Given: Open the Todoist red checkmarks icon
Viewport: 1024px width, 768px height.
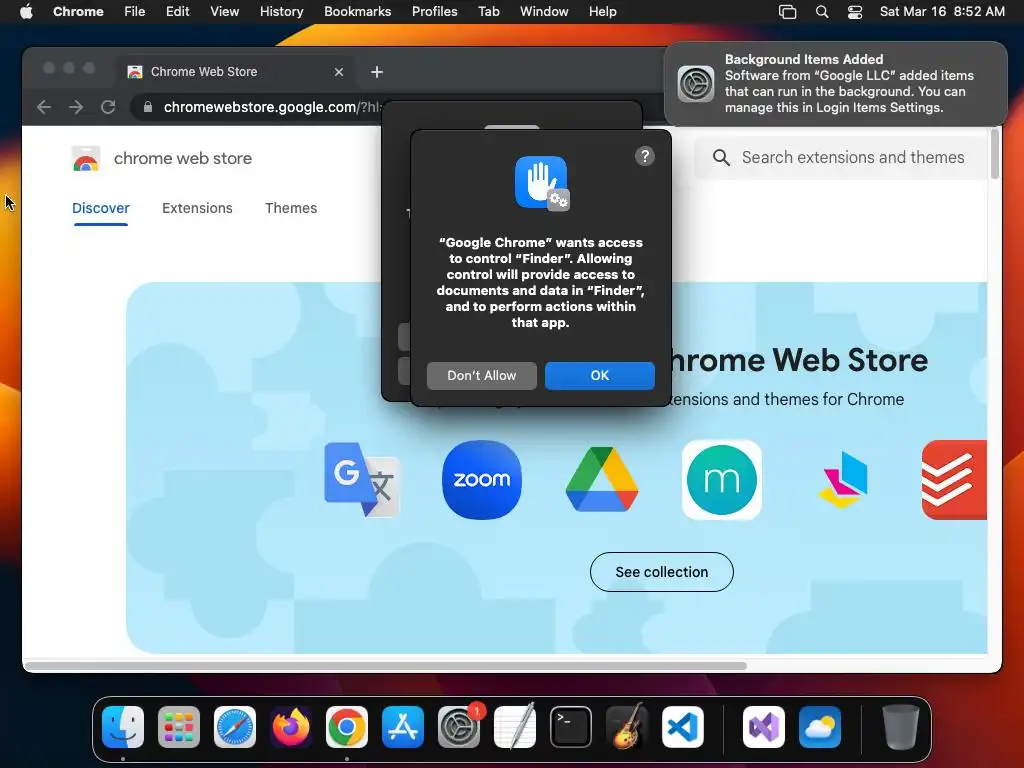Looking at the screenshot, I should point(954,480).
